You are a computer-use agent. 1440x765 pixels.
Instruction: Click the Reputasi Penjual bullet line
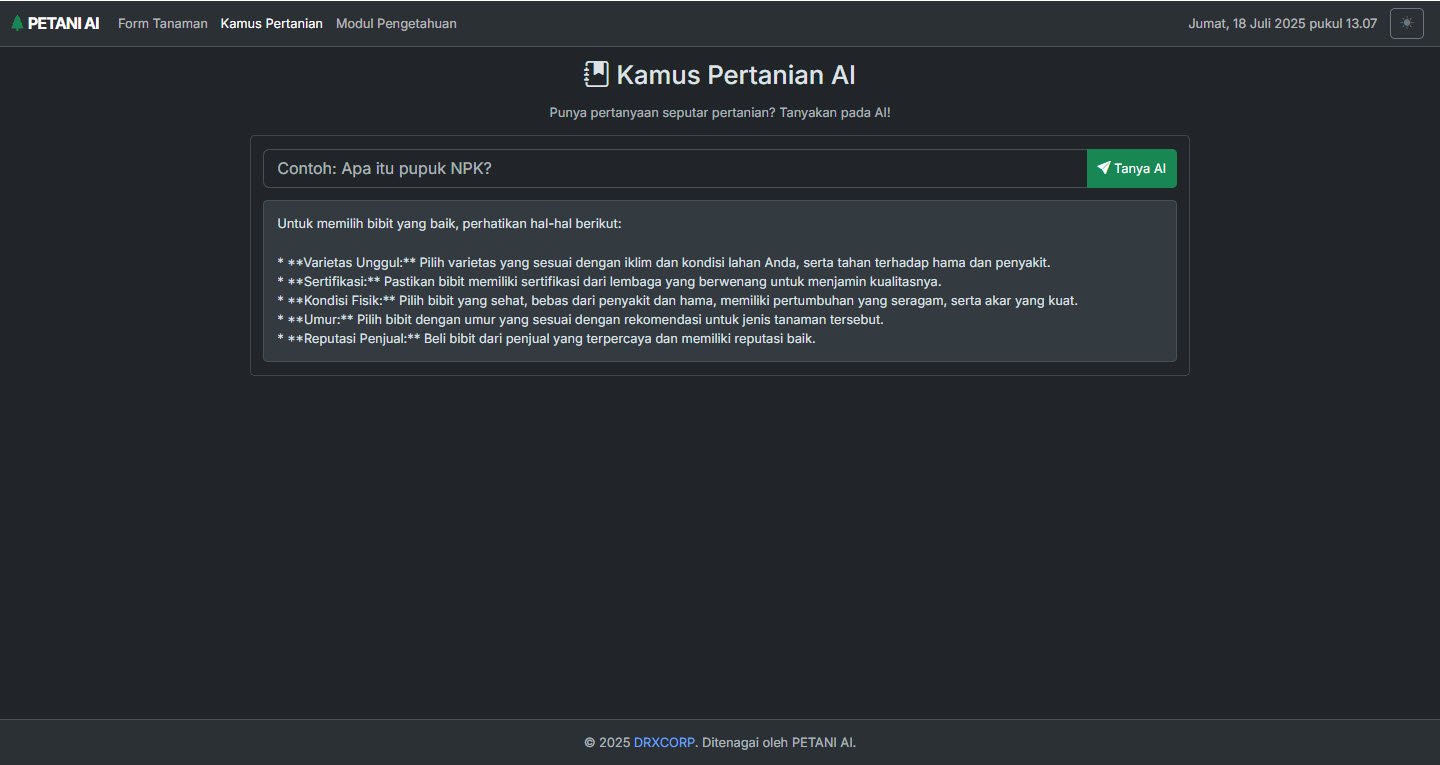tap(546, 338)
